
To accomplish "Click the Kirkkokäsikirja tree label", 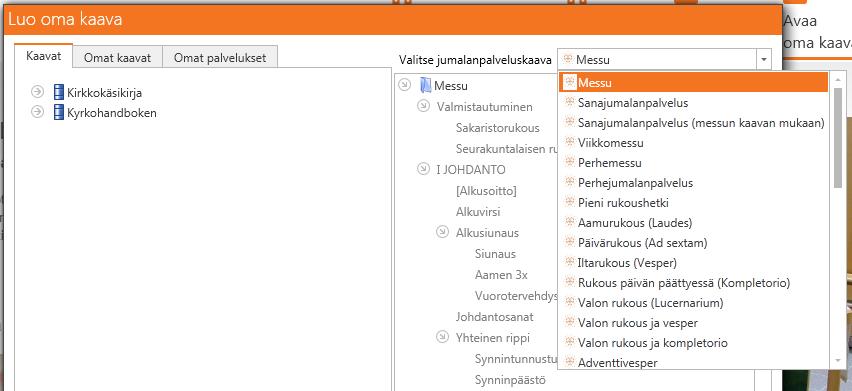I will point(104,92).
